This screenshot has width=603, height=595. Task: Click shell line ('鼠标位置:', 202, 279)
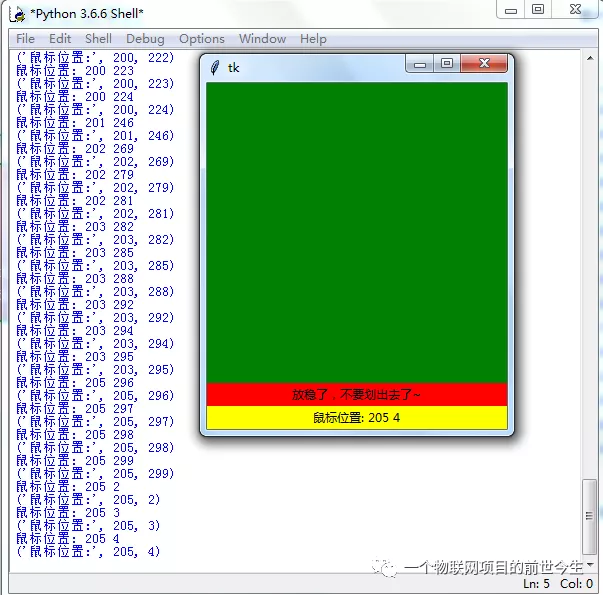point(95,188)
